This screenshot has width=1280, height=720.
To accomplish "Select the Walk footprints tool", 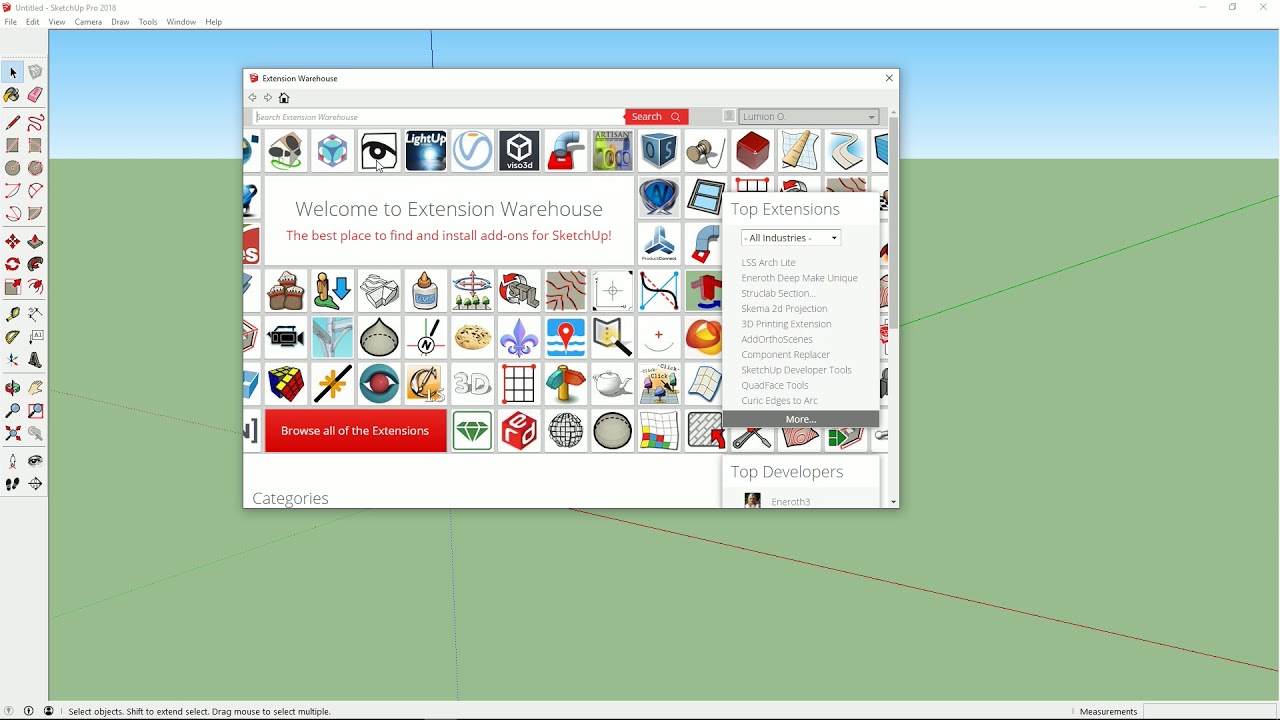I will pyautogui.click(x=13, y=484).
